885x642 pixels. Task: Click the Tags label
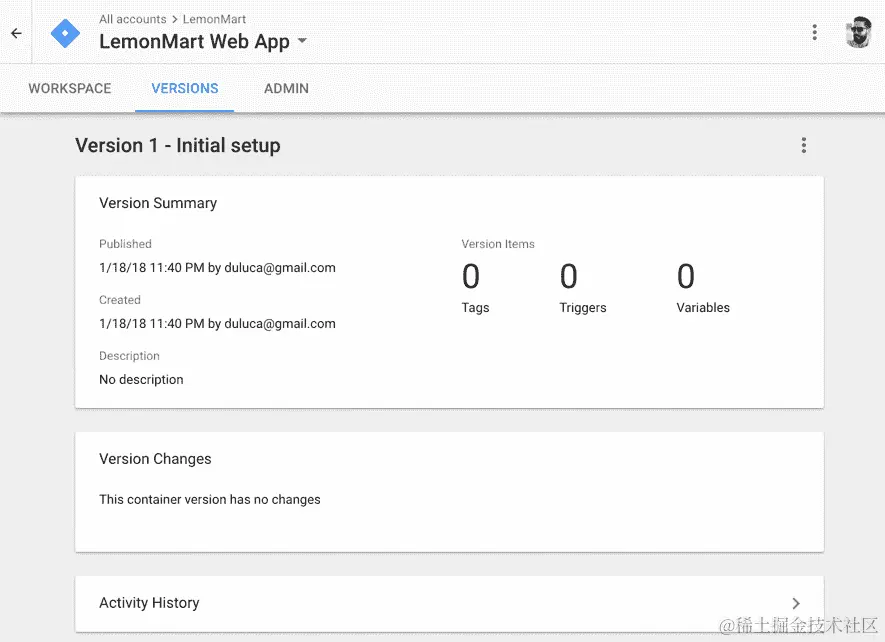[x=475, y=308]
